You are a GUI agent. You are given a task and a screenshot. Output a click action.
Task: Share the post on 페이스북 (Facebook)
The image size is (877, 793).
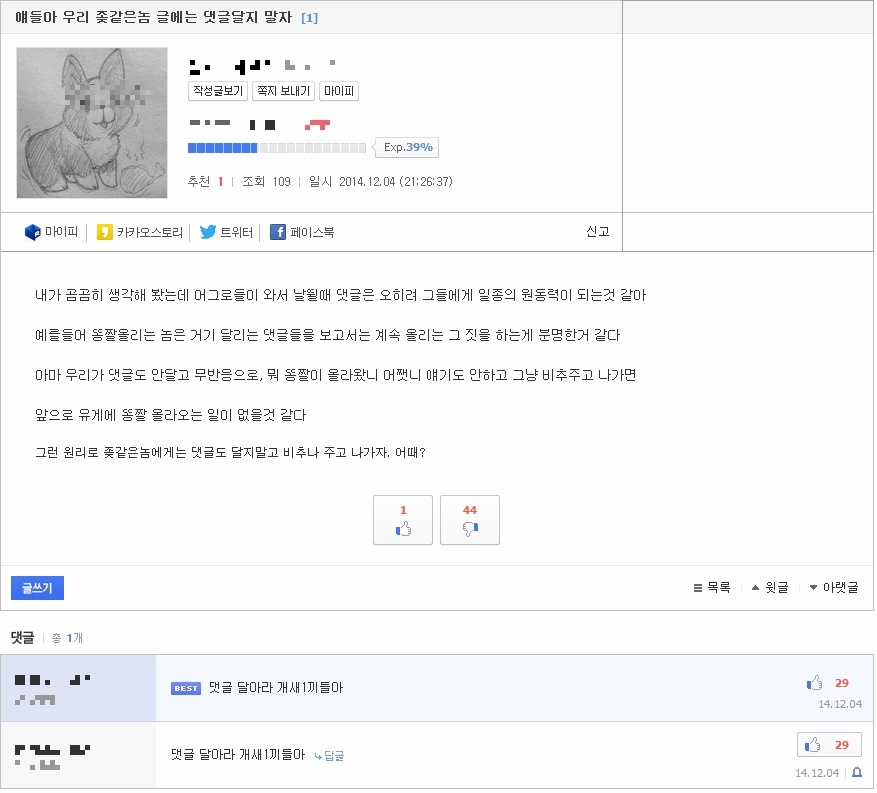pos(302,232)
